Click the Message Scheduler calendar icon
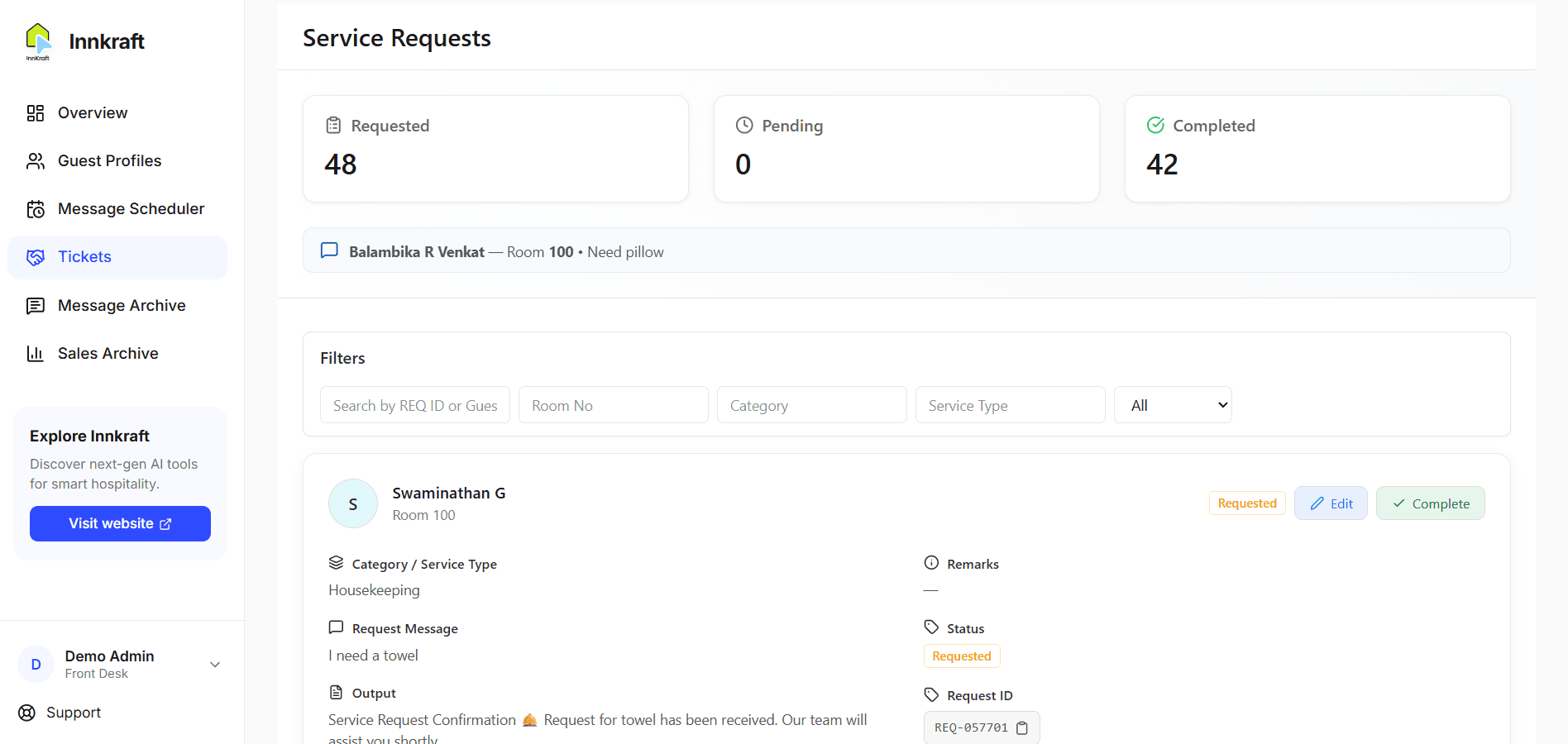Screen dimensions: 1568x744 coord(36,208)
